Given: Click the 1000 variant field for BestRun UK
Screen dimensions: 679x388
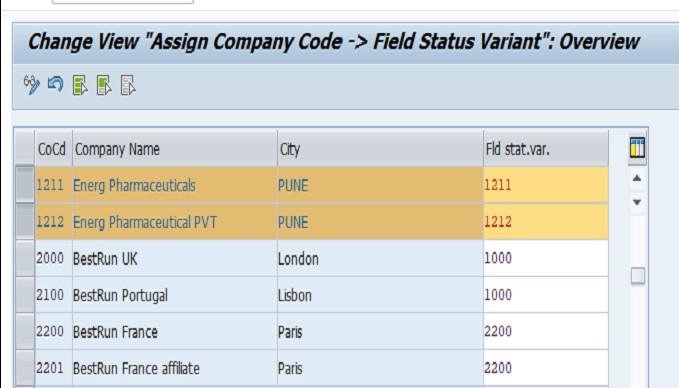Looking at the screenshot, I should pos(546,258).
